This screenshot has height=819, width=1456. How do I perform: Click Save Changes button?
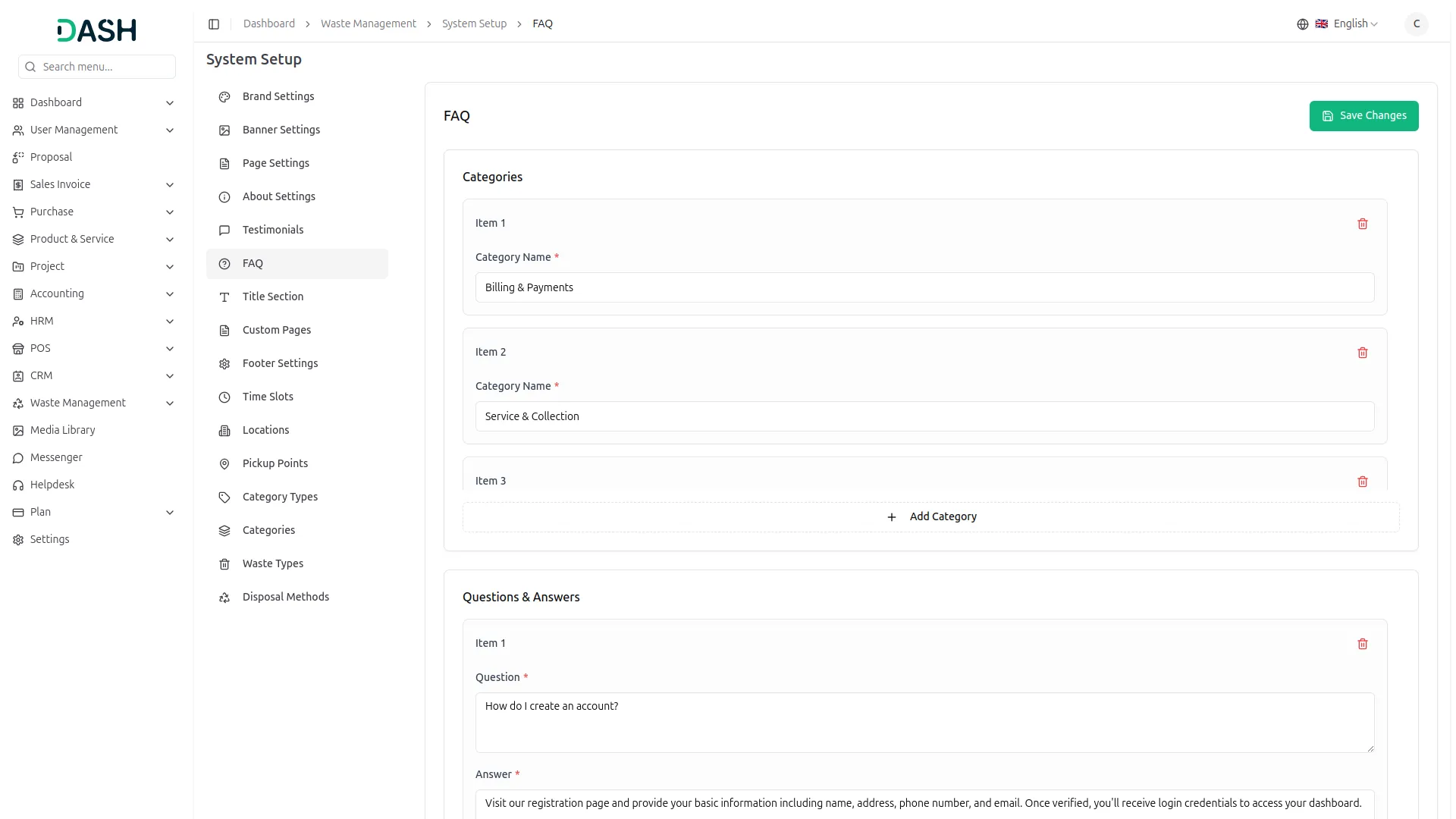[1363, 116]
